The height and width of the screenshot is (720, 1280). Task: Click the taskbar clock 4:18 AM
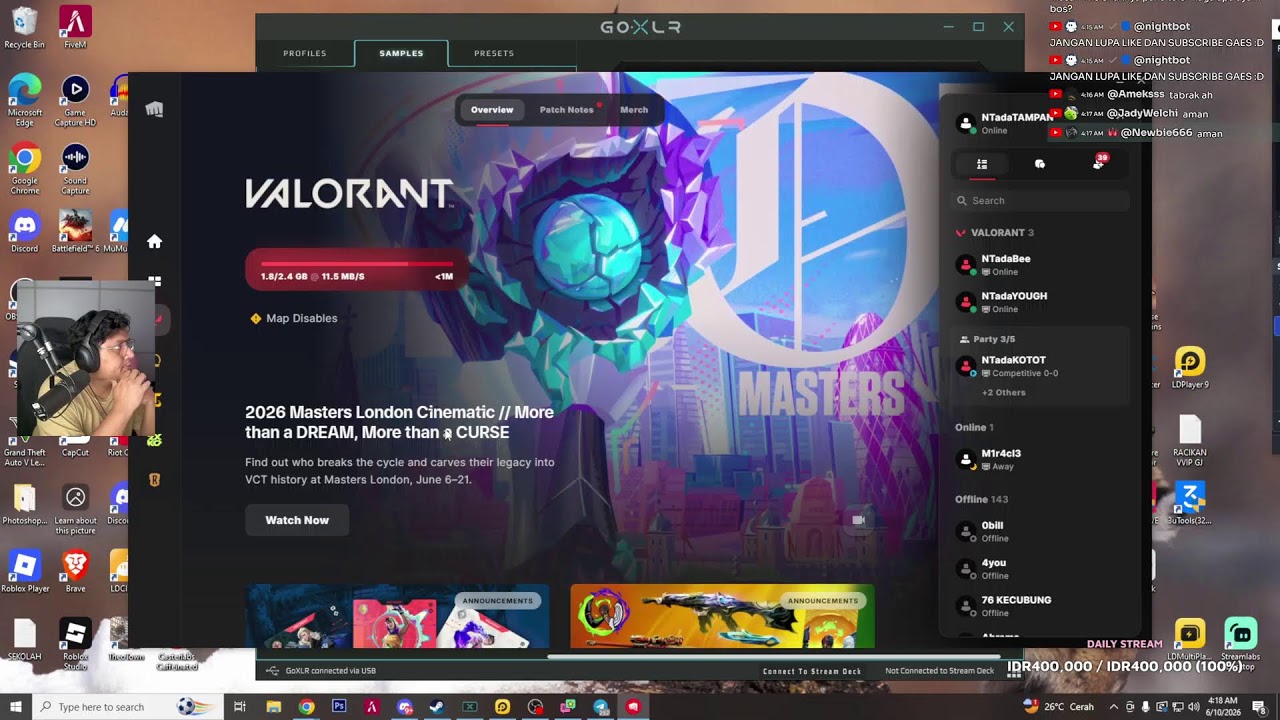point(1223,707)
